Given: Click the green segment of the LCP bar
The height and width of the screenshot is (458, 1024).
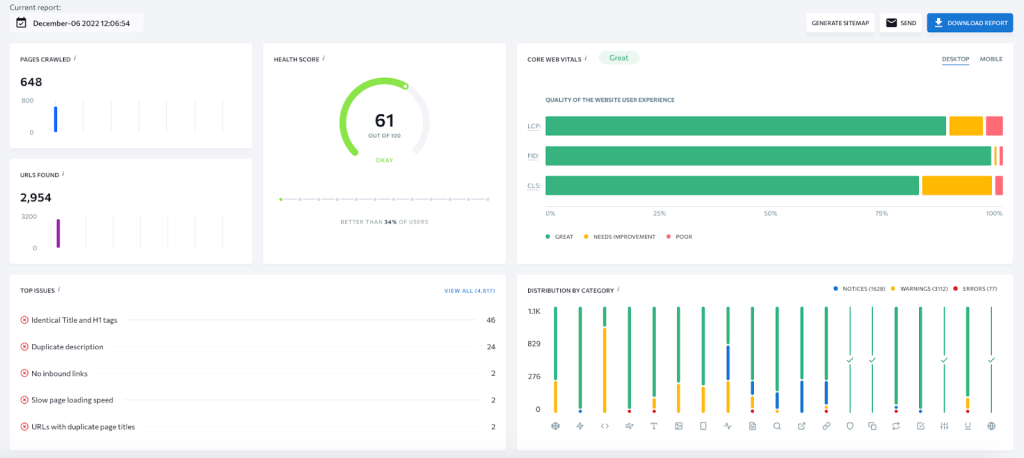Looking at the screenshot, I should click(746, 125).
